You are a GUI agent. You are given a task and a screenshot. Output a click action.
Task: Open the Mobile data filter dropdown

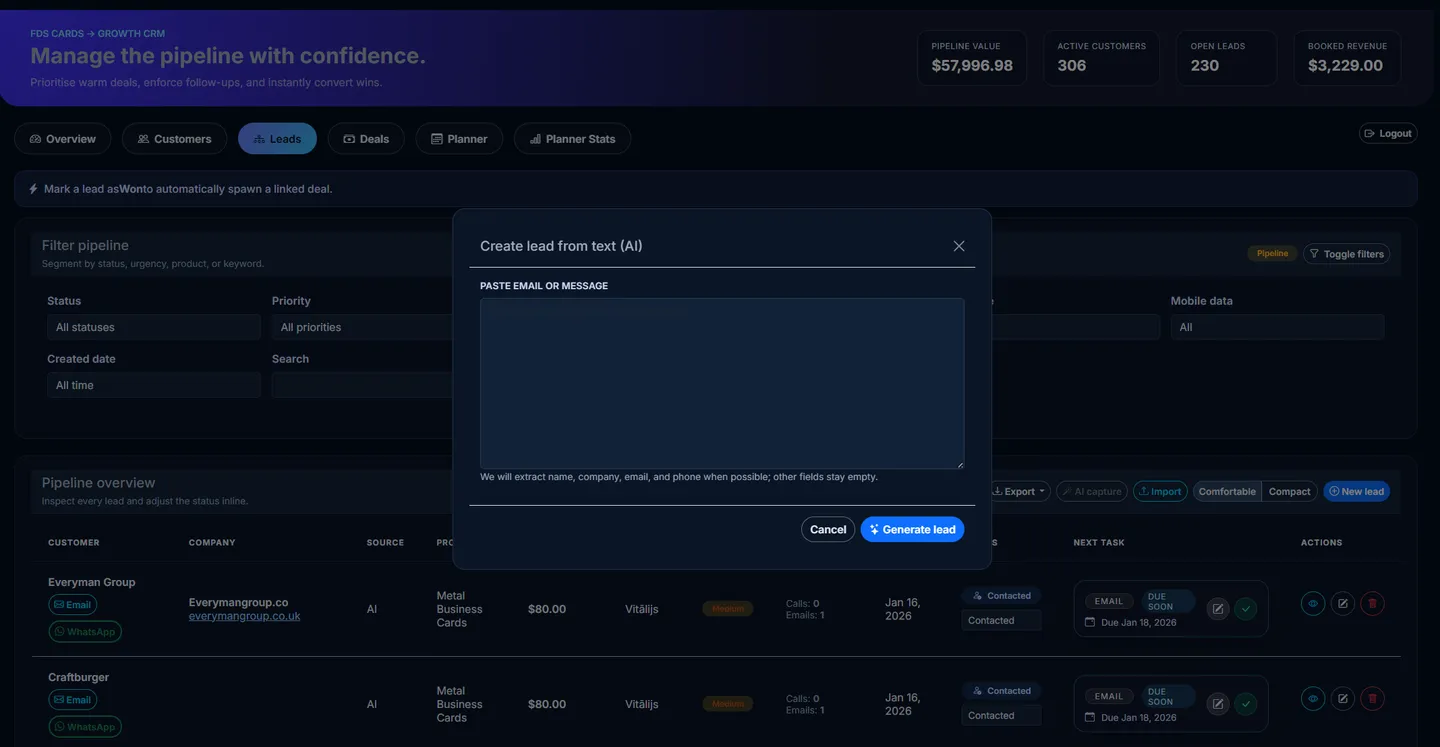[x=1277, y=327]
